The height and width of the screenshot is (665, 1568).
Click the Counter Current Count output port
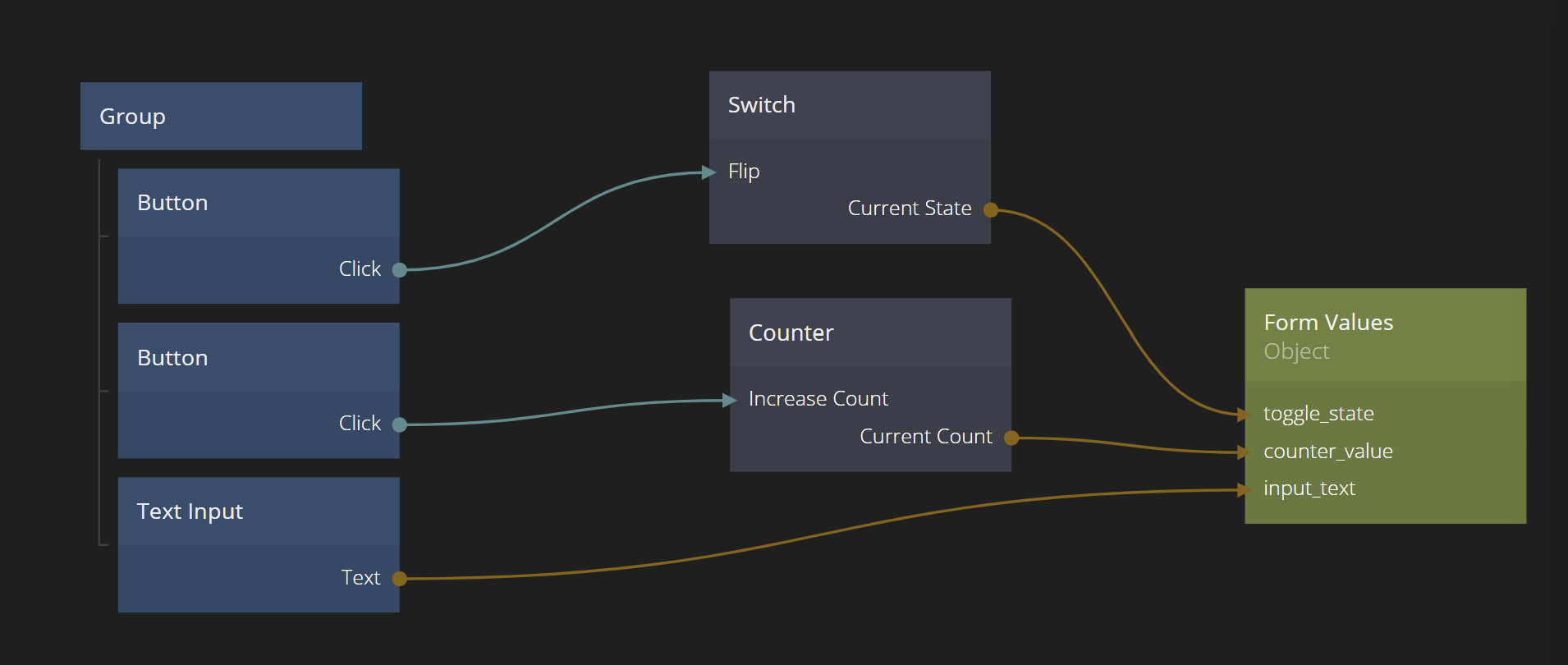[1011, 438]
